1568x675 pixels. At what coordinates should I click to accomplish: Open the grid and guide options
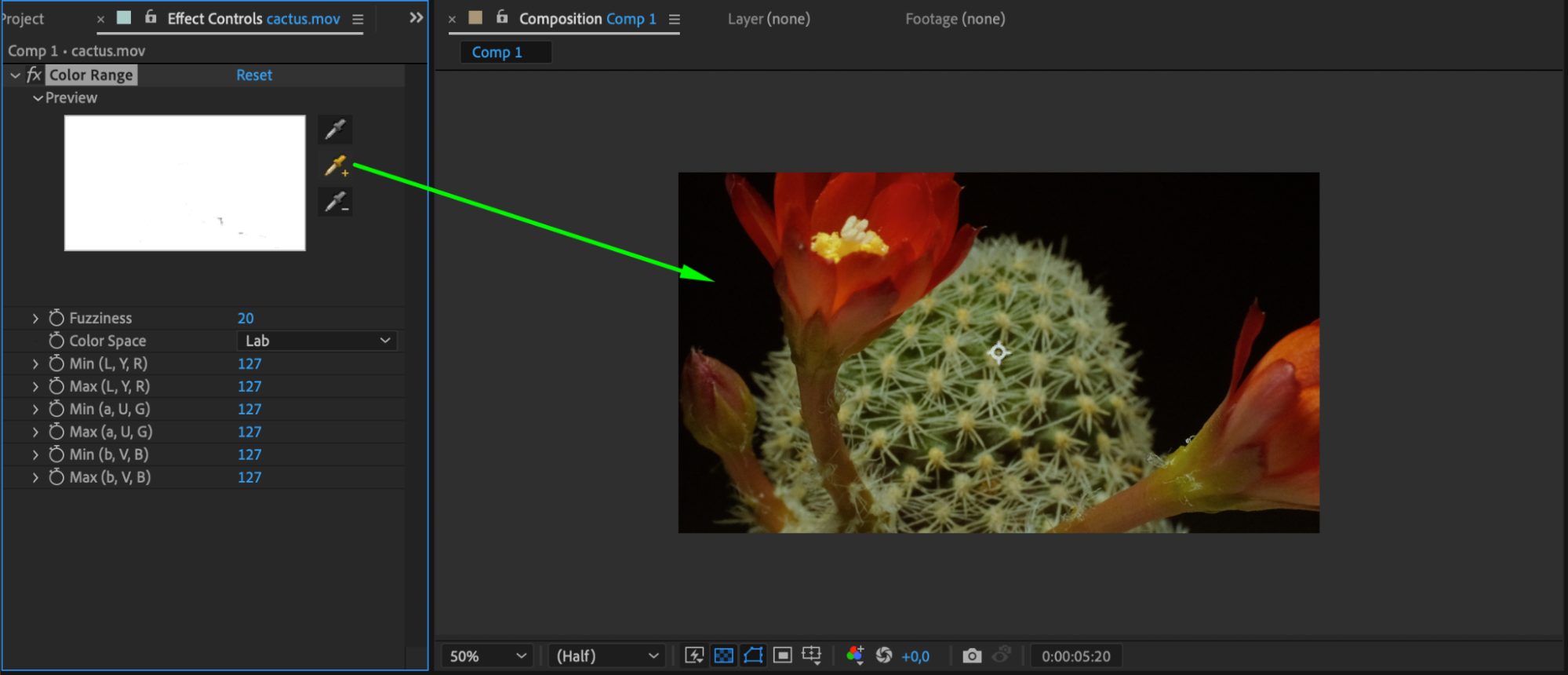[x=812, y=655]
